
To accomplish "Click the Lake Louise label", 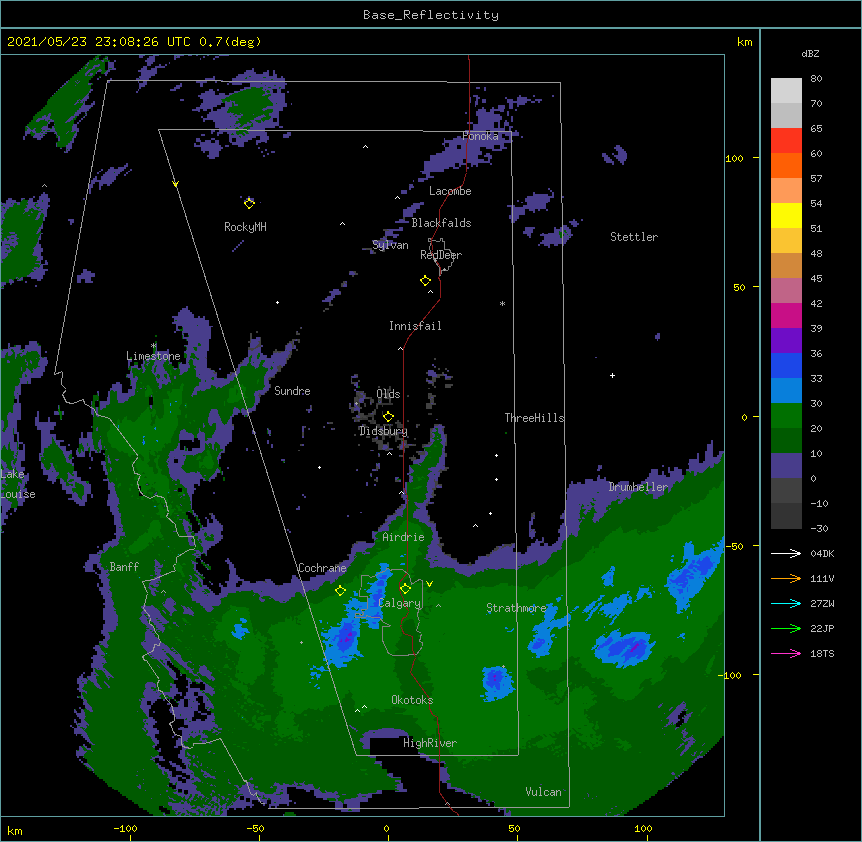I will [18, 484].
